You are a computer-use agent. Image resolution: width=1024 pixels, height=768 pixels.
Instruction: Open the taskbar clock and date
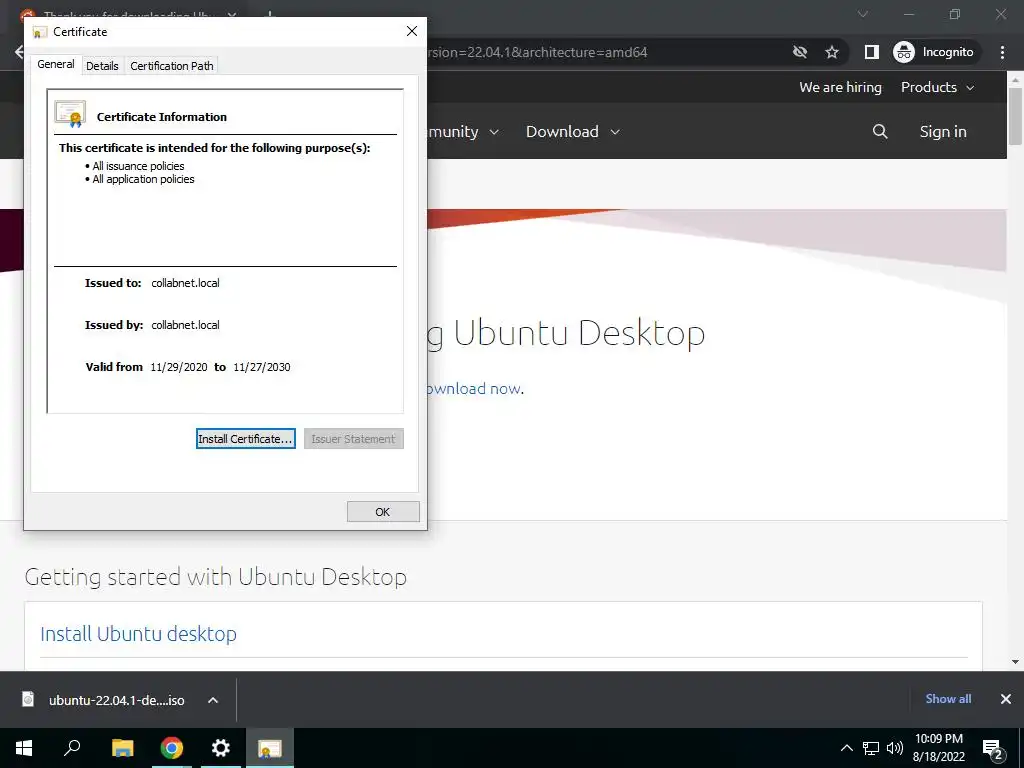click(938, 748)
